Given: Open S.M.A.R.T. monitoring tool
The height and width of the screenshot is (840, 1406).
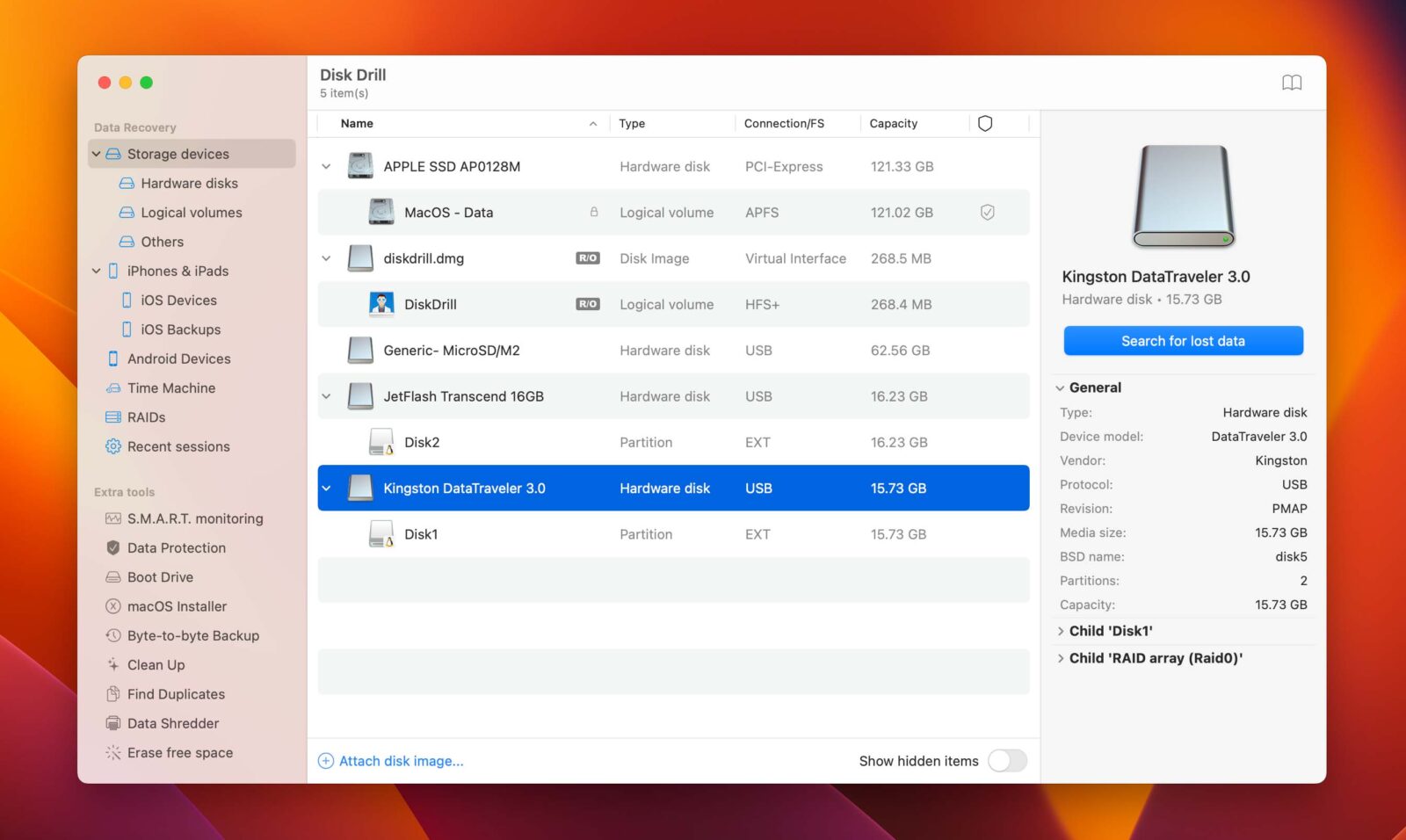Looking at the screenshot, I should pos(194,518).
